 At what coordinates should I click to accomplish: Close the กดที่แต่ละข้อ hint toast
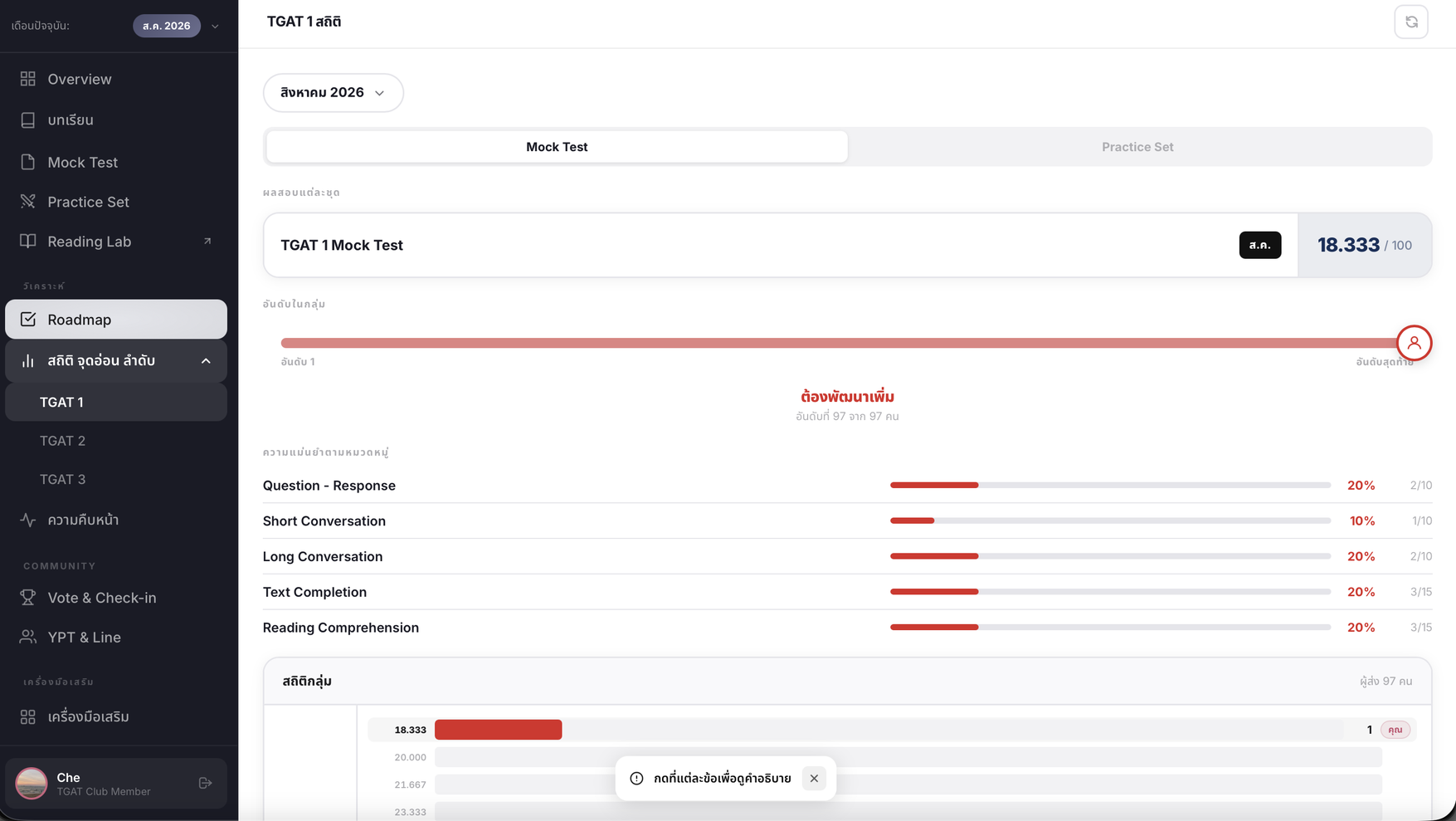click(814, 779)
